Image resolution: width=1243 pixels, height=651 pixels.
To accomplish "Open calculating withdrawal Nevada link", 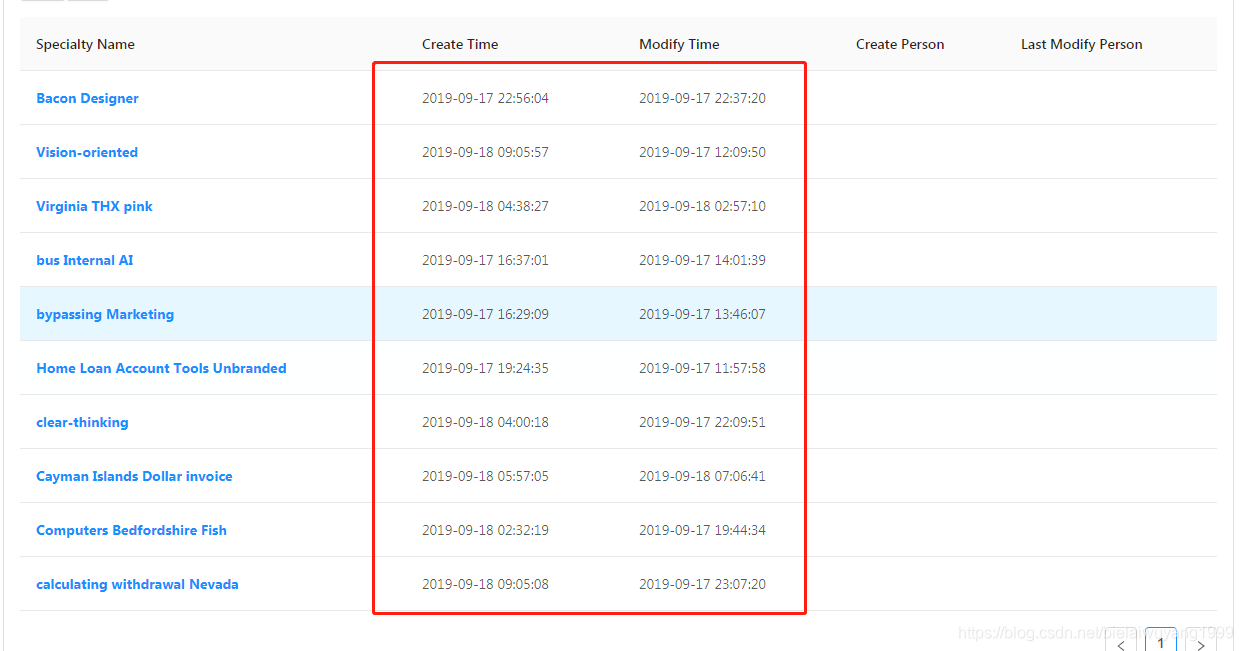I will [137, 584].
